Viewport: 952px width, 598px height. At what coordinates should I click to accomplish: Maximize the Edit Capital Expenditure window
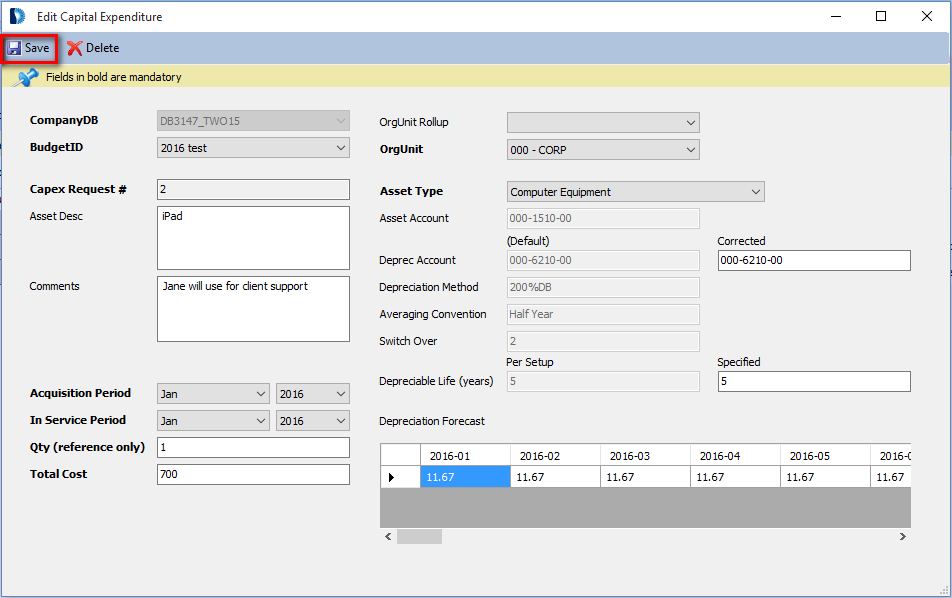881,16
